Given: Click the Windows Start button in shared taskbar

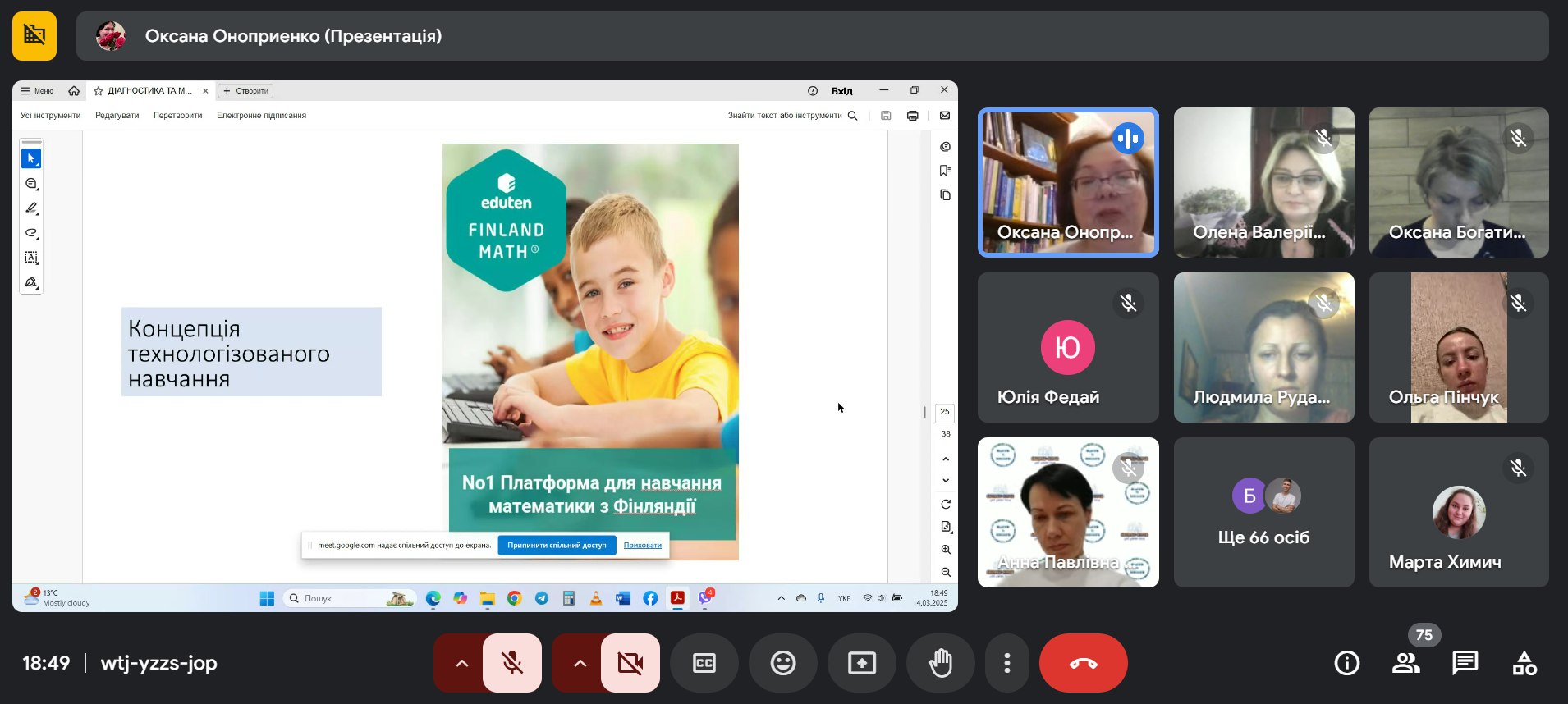Looking at the screenshot, I should [267, 598].
